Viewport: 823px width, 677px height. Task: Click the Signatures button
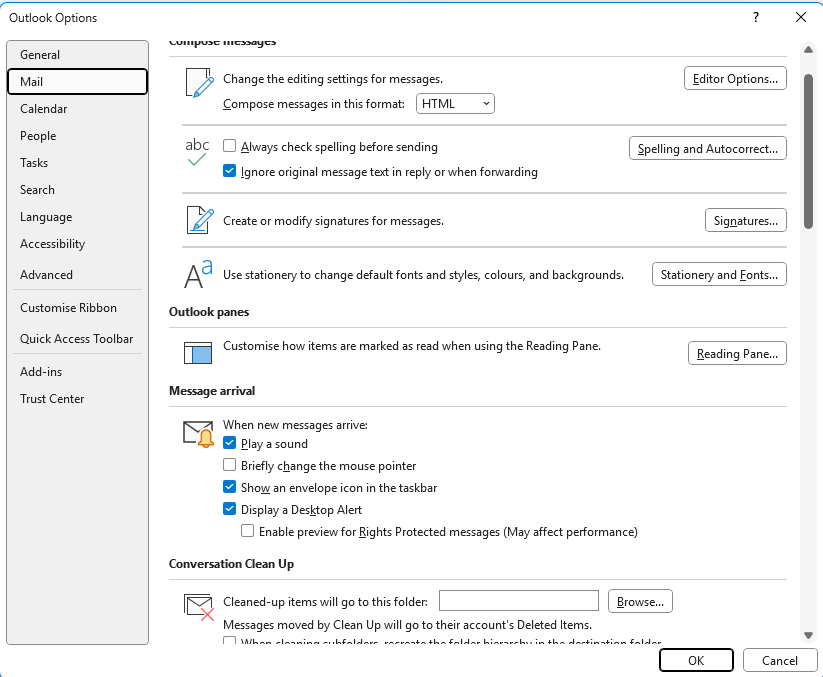coord(745,220)
